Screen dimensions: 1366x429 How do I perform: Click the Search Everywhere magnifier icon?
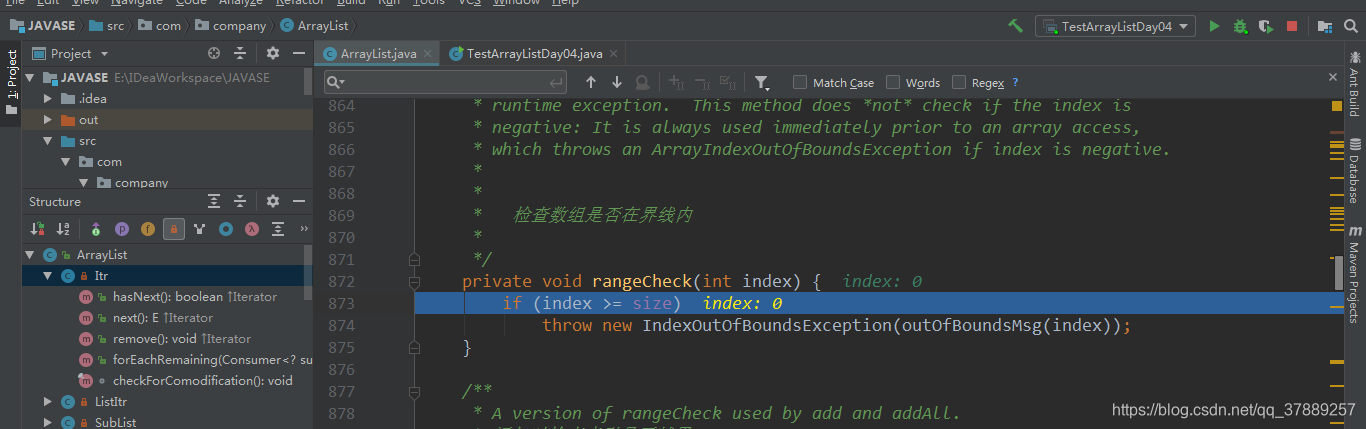(x=1351, y=26)
